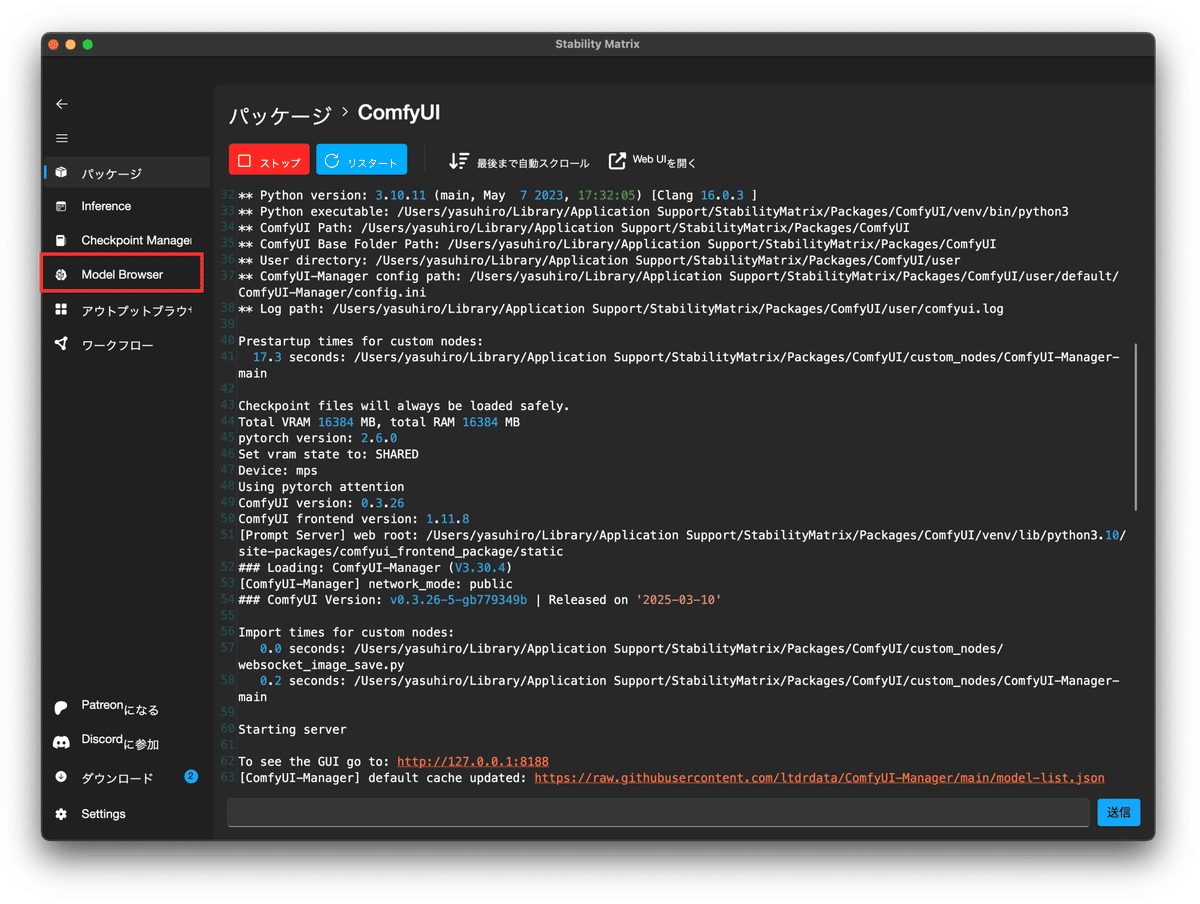Click the open Web UI external-link icon

[x=618, y=160]
